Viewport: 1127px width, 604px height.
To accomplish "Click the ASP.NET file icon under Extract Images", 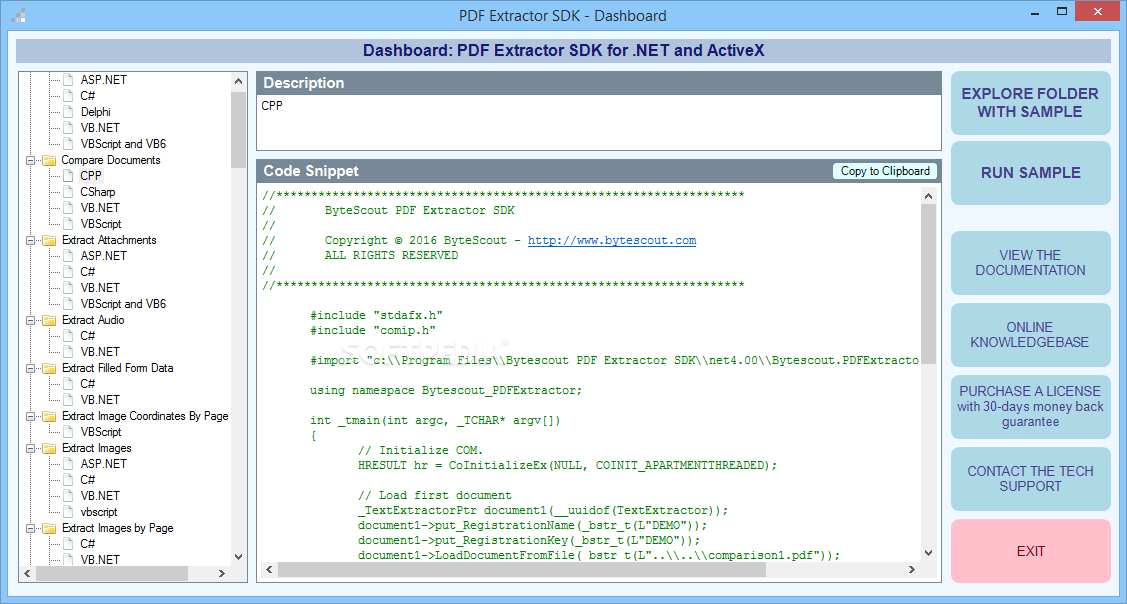I will 68,464.
